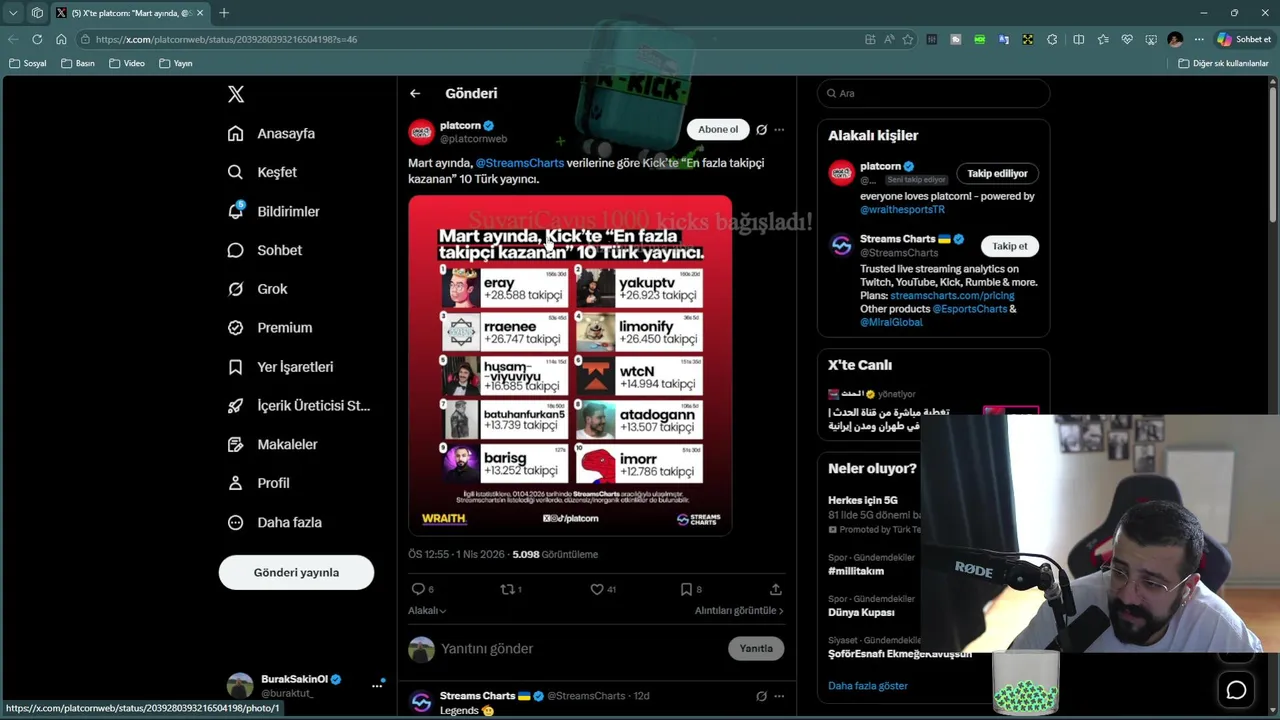1280x720 pixels.
Task: Open more options on Streams Charts reply
Action: coord(779,696)
